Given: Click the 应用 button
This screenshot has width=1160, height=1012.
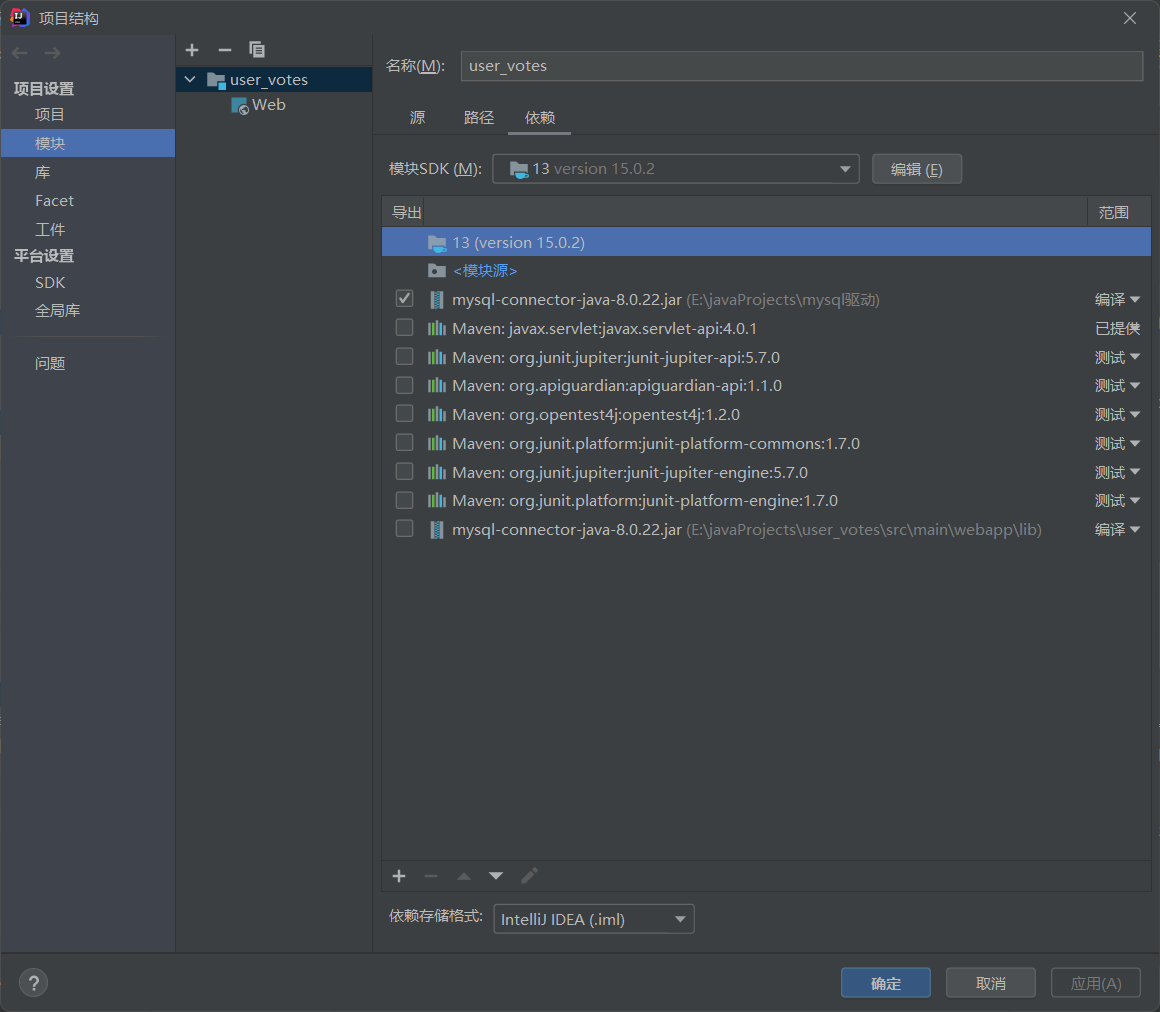Looking at the screenshot, I should tap(1095, 982).
